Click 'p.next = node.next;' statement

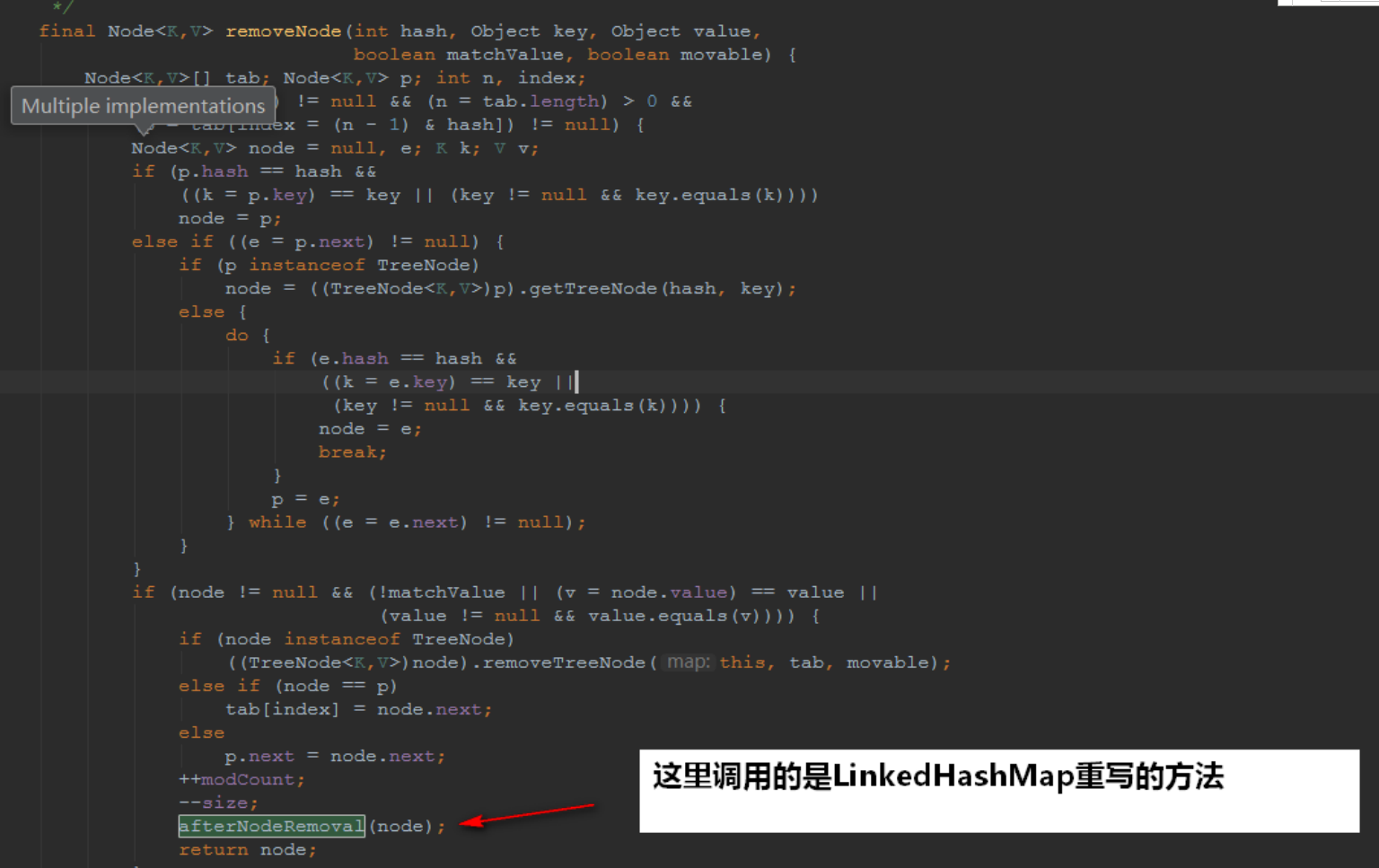pyautogui.click(x=335, y=755)
